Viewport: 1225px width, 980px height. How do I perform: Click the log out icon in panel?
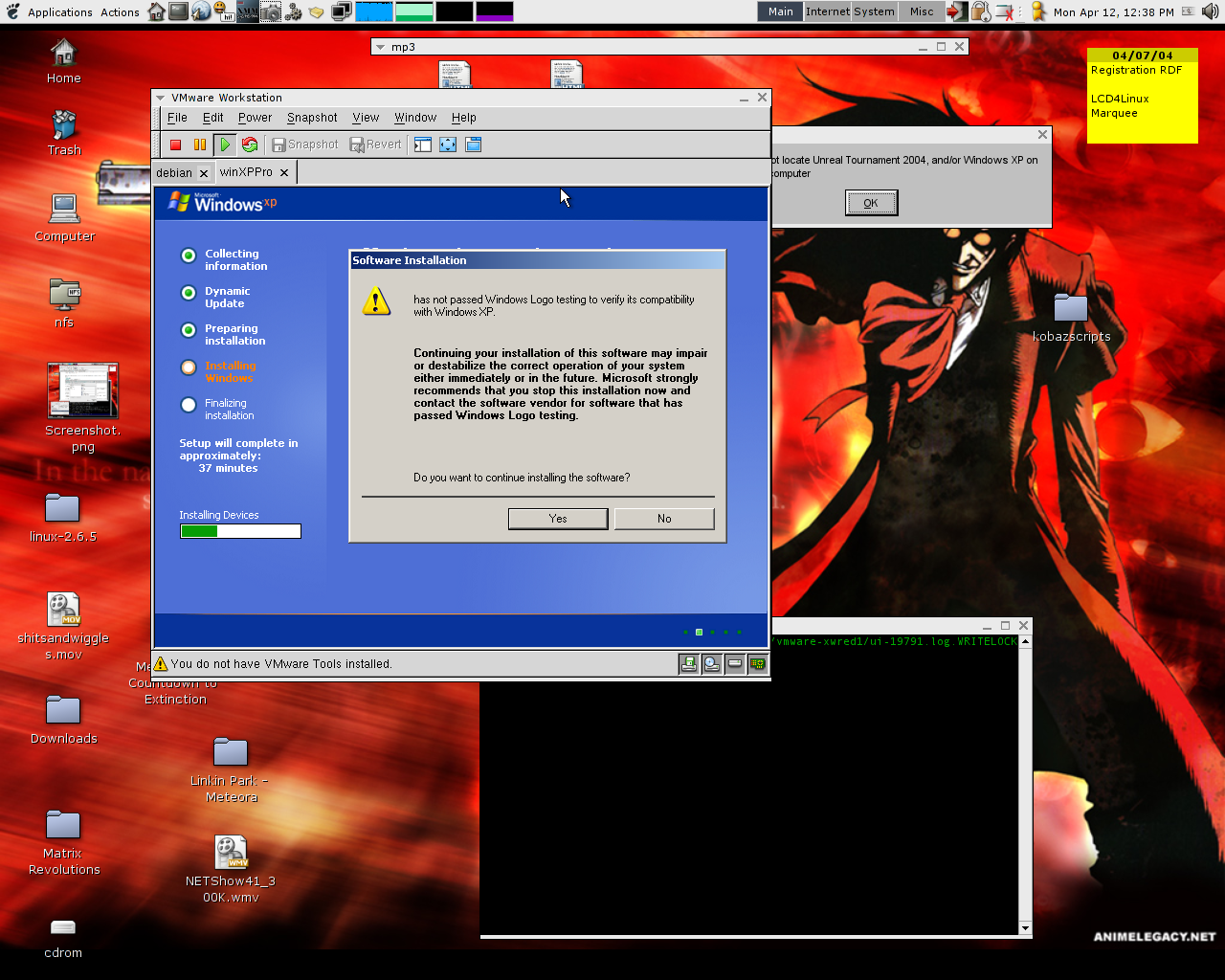click(x=957, y=11)
